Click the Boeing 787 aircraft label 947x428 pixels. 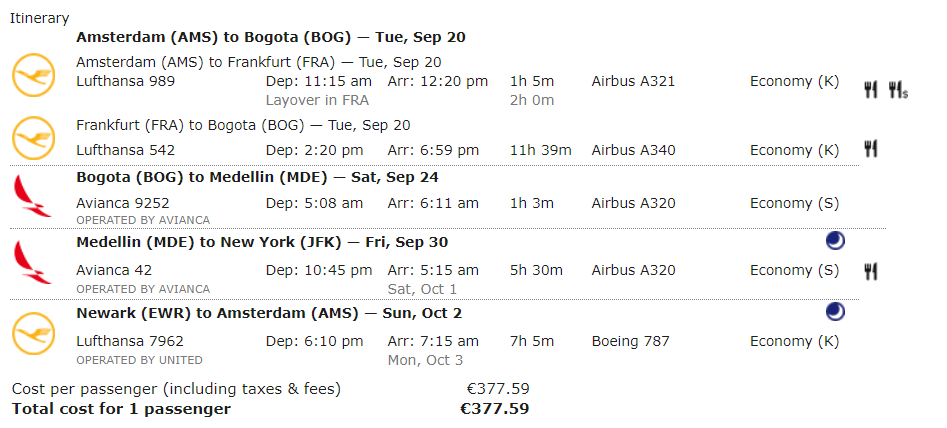pos(631,341)
